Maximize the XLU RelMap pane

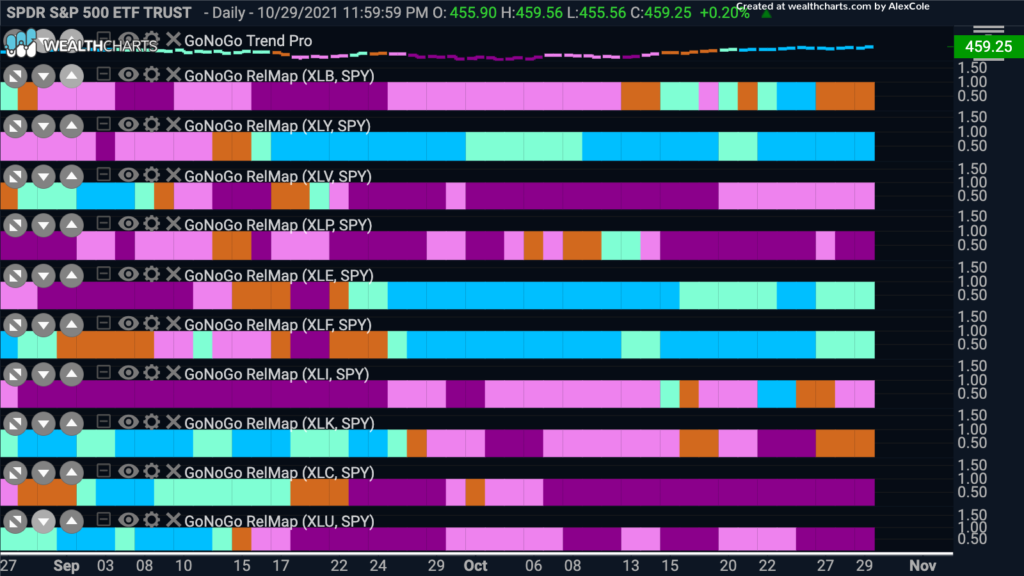point(15,522)
